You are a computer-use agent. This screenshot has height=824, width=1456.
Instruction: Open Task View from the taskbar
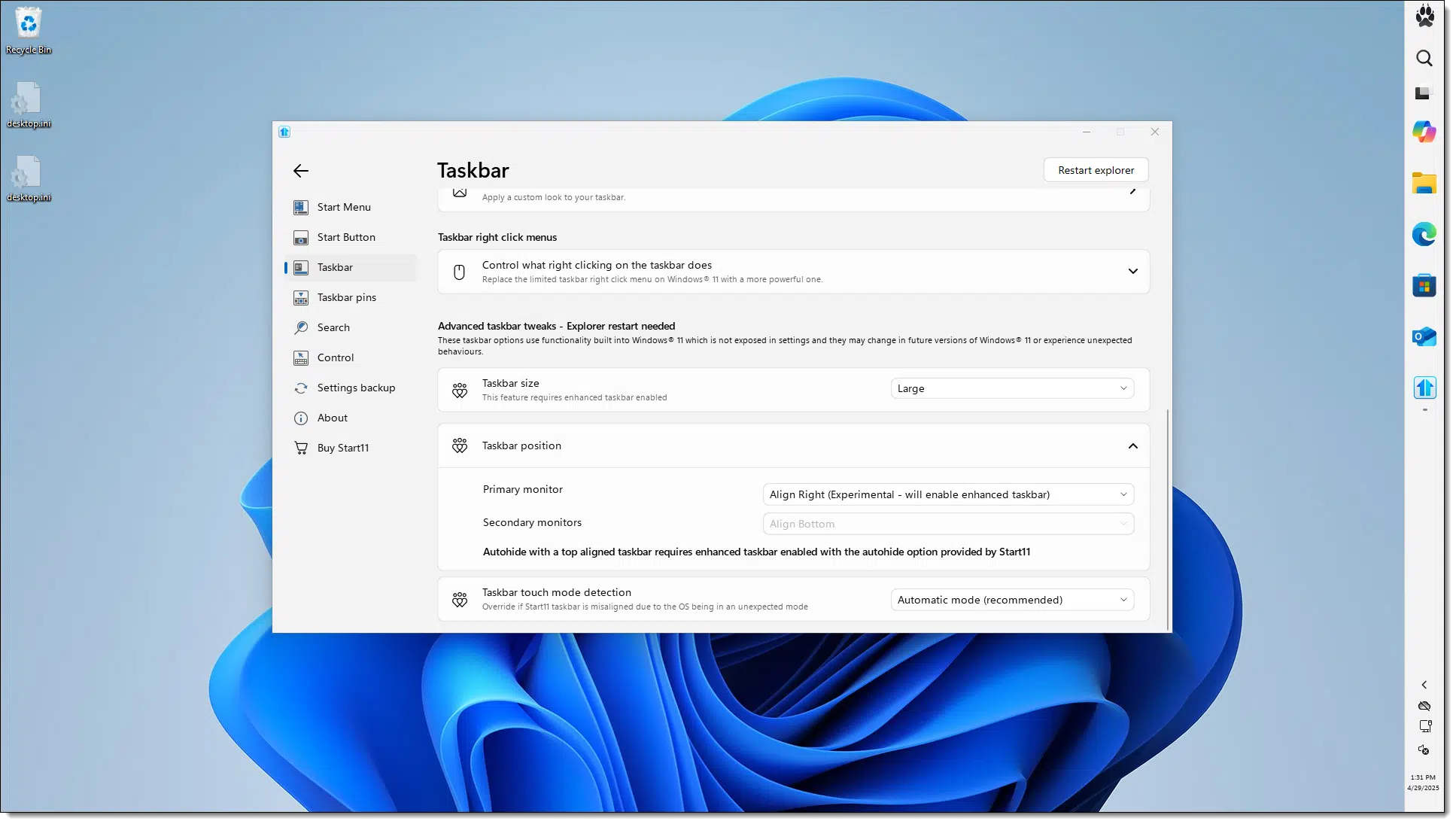[x=1424, y=93]
